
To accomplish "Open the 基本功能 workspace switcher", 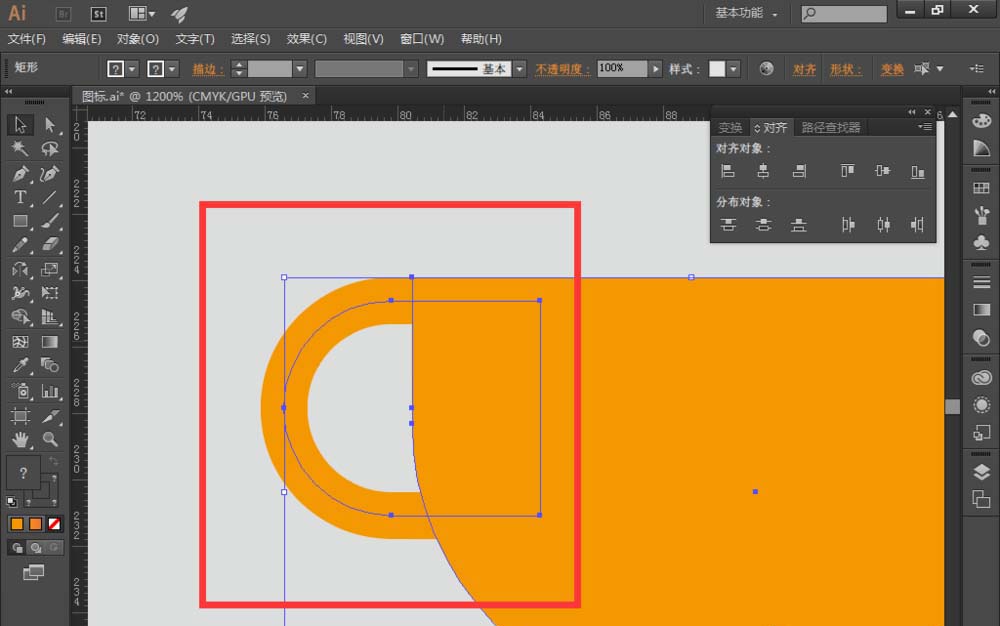I will (746, 13).
